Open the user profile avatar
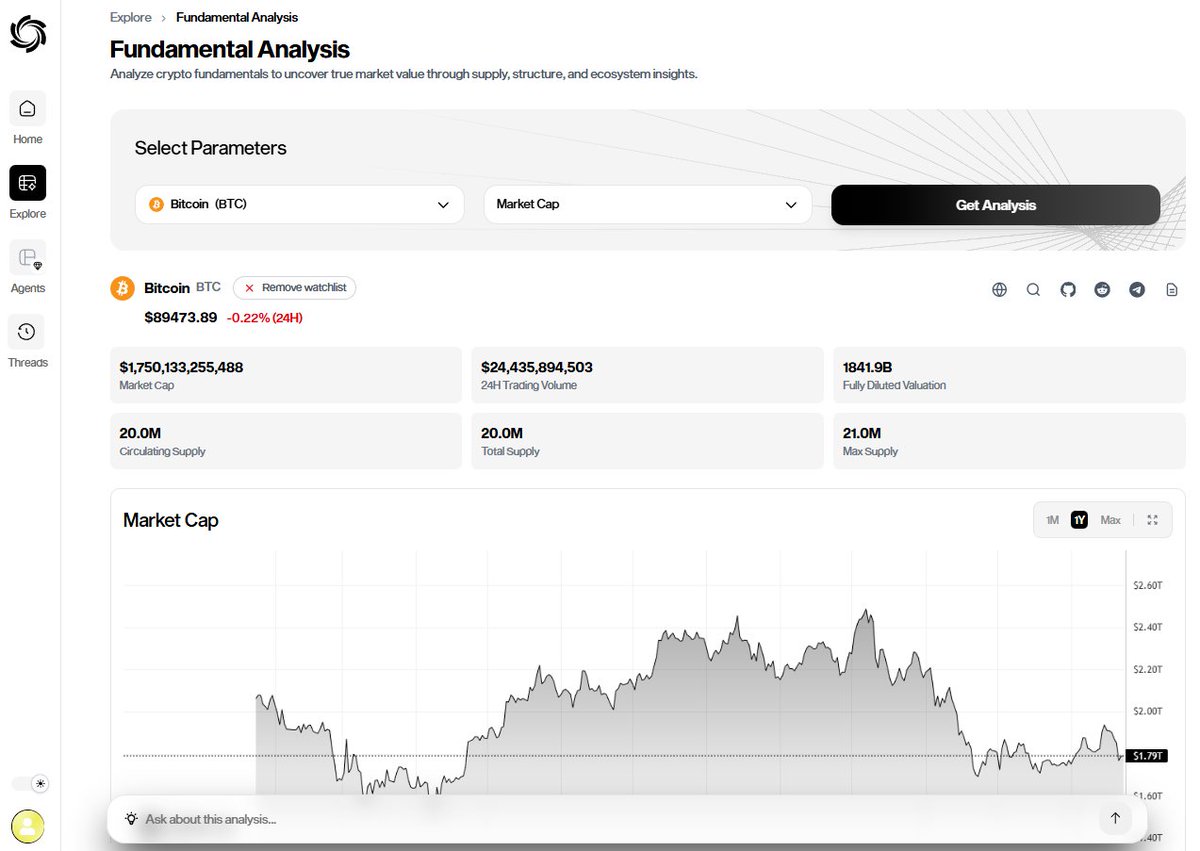Screen dimensions: 1200x851 coord(28,826)
